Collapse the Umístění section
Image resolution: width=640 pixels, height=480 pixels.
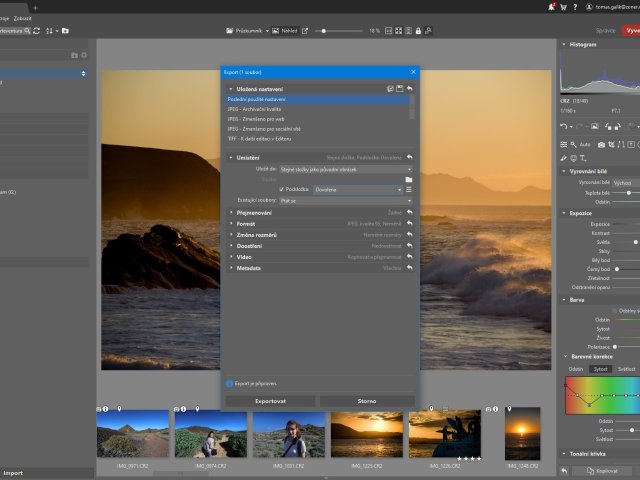pyautogui.click(x=231, y=158)
